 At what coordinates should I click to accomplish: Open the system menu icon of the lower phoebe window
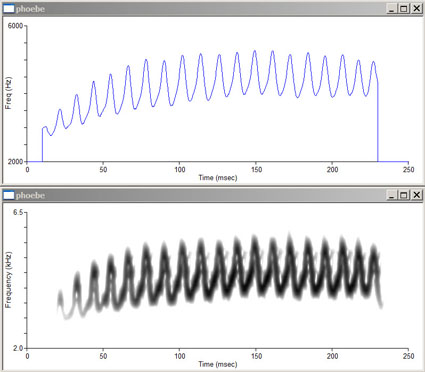pyautogui.click(x=9, y=195)
